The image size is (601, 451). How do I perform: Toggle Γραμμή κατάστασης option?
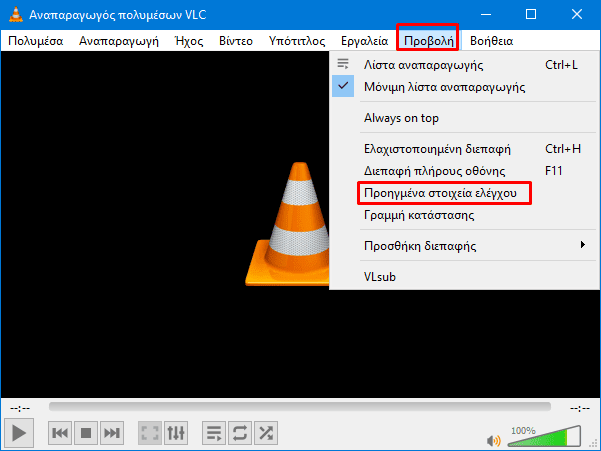pyautogui.click(x=465, y=215)
